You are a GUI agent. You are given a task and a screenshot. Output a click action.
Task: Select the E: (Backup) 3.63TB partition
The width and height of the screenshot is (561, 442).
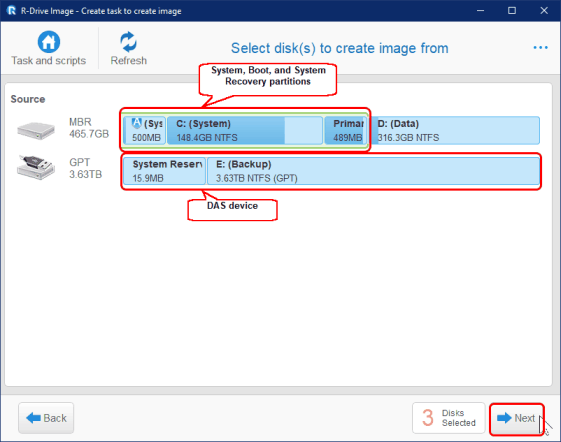[373, 171]
